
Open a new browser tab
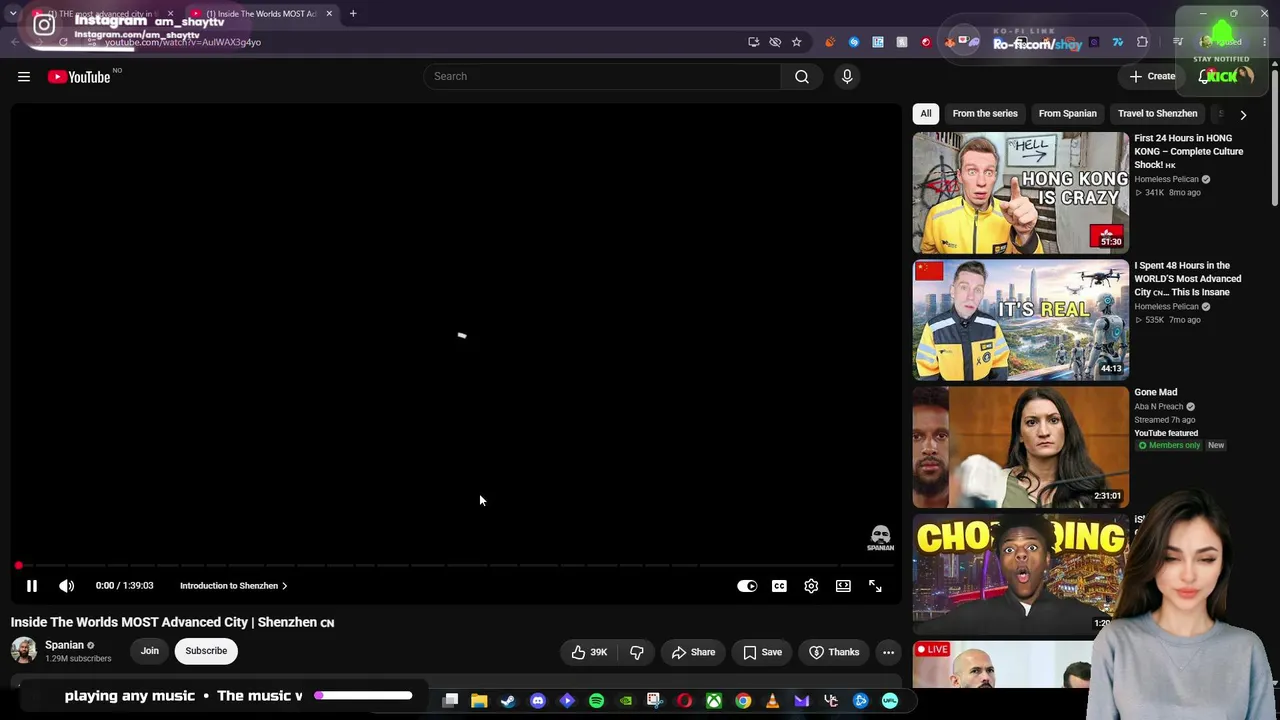coord(353,14)
